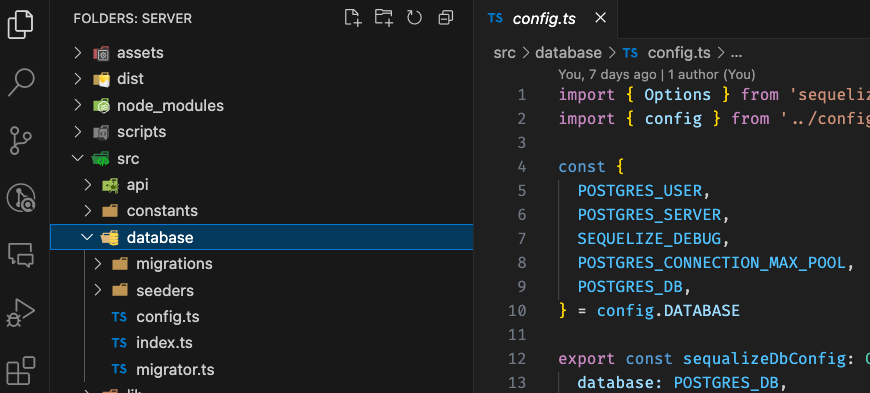Open index.ts in the file tree
Viewport: 870px width, 393px height.
click(164, 343)
